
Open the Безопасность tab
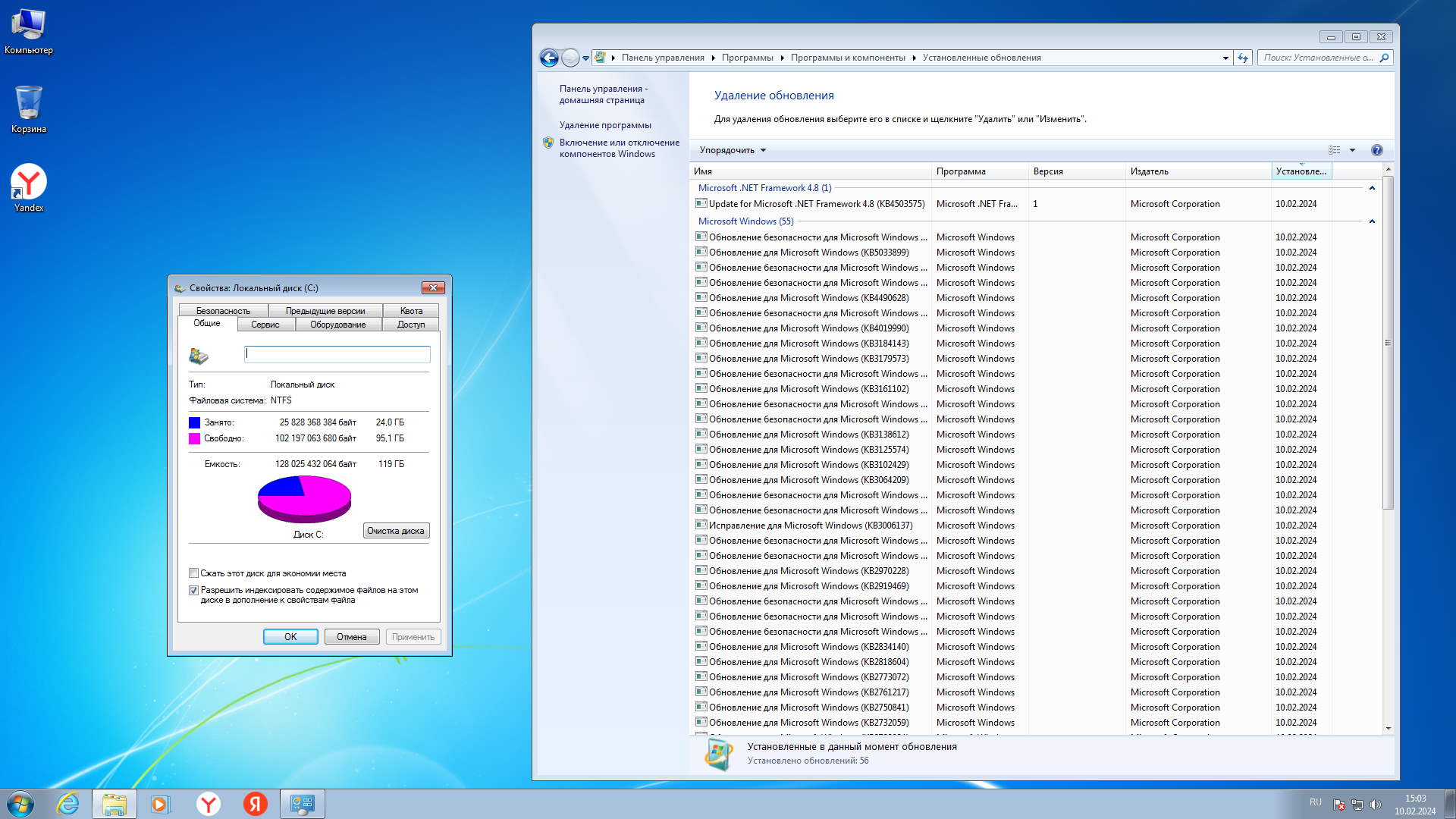tap(223, 311)
